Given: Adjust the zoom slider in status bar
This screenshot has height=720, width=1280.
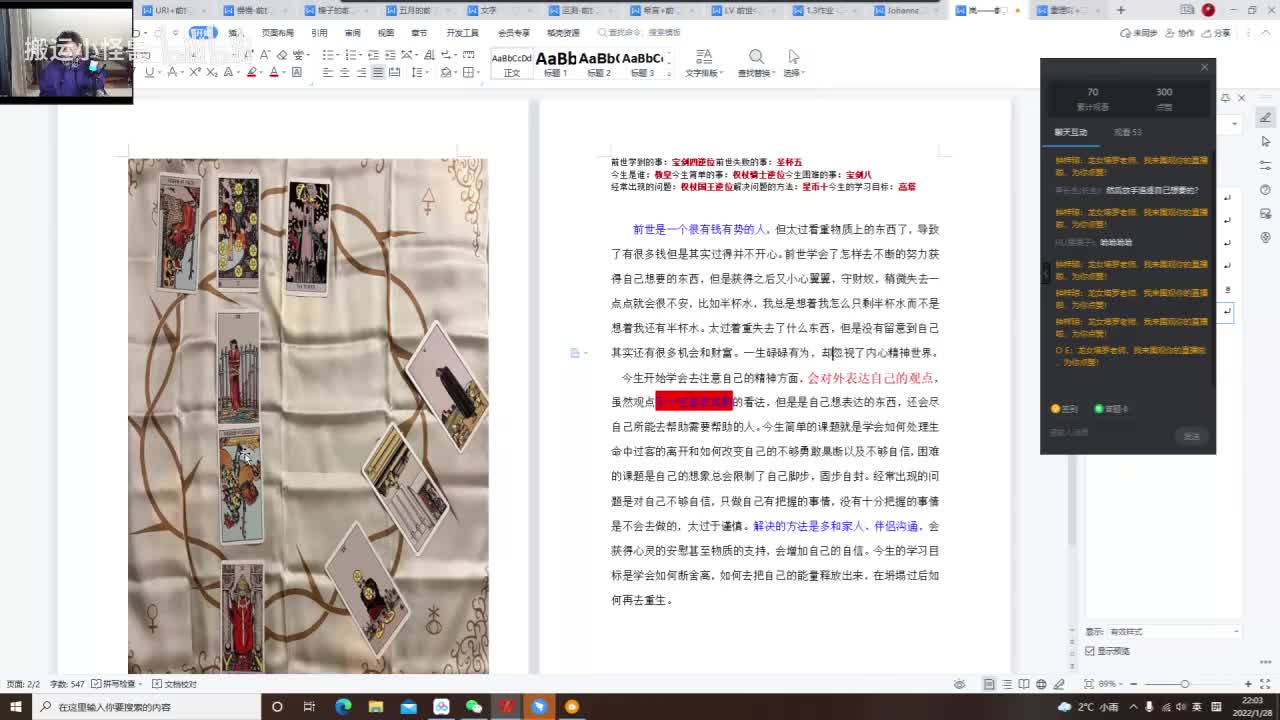Looking at the screenshot, I should pos(1185,684).
